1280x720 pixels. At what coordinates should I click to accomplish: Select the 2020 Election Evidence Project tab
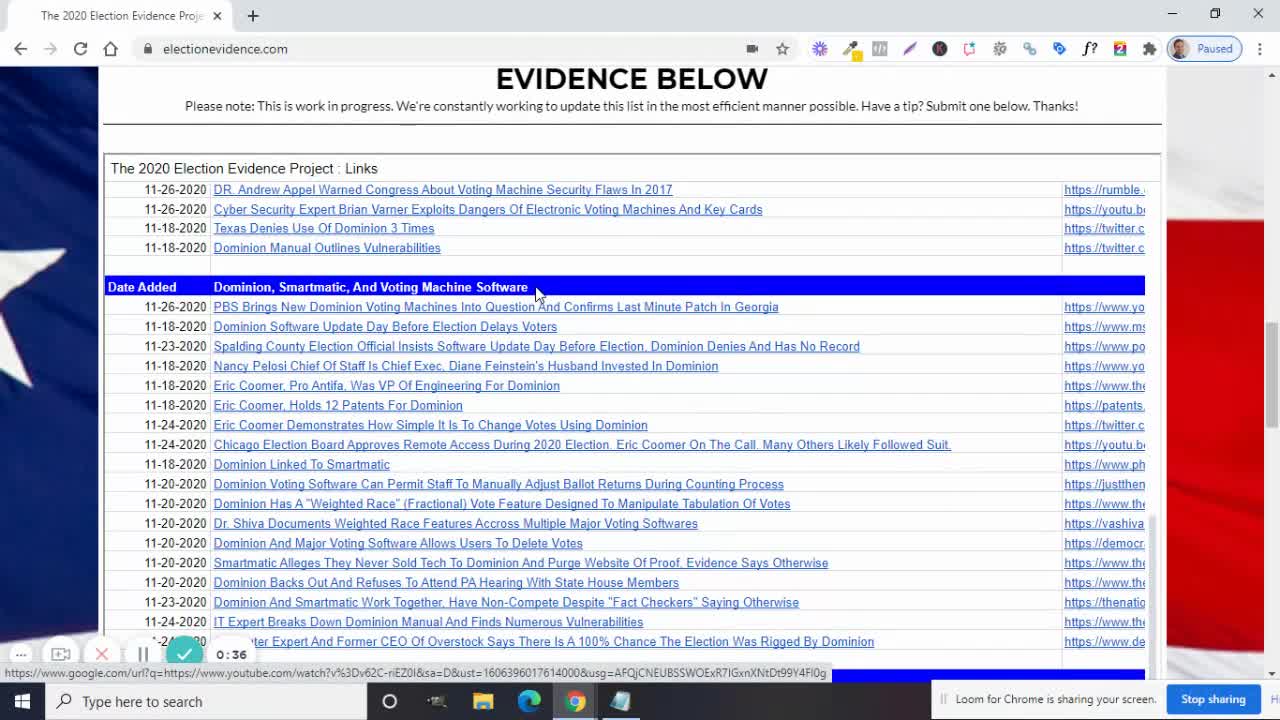[x=120, y=16]
